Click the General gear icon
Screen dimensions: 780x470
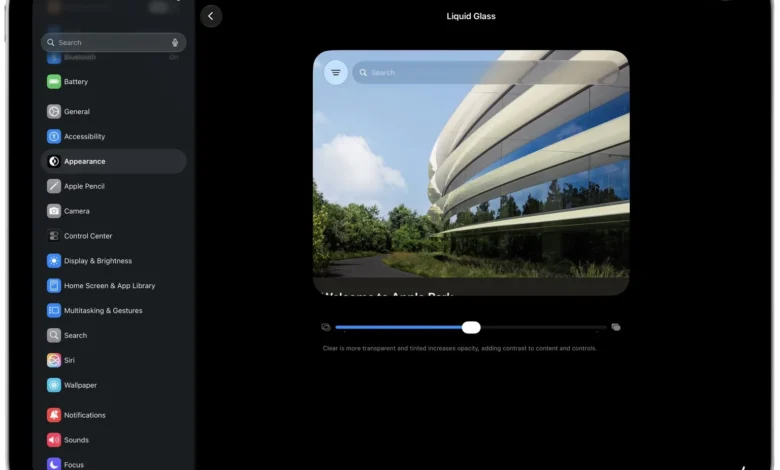click(x=54, y=111)
